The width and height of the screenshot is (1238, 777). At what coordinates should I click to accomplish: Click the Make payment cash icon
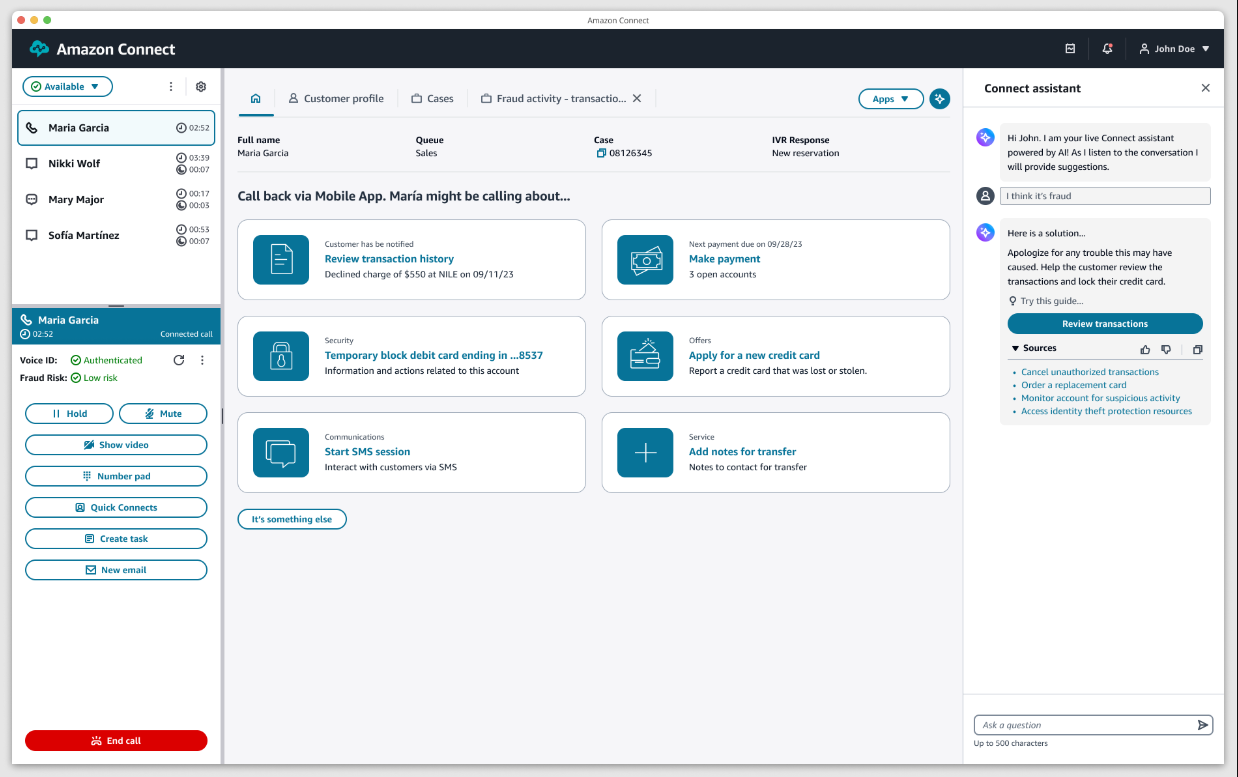(x=645, y=260)
